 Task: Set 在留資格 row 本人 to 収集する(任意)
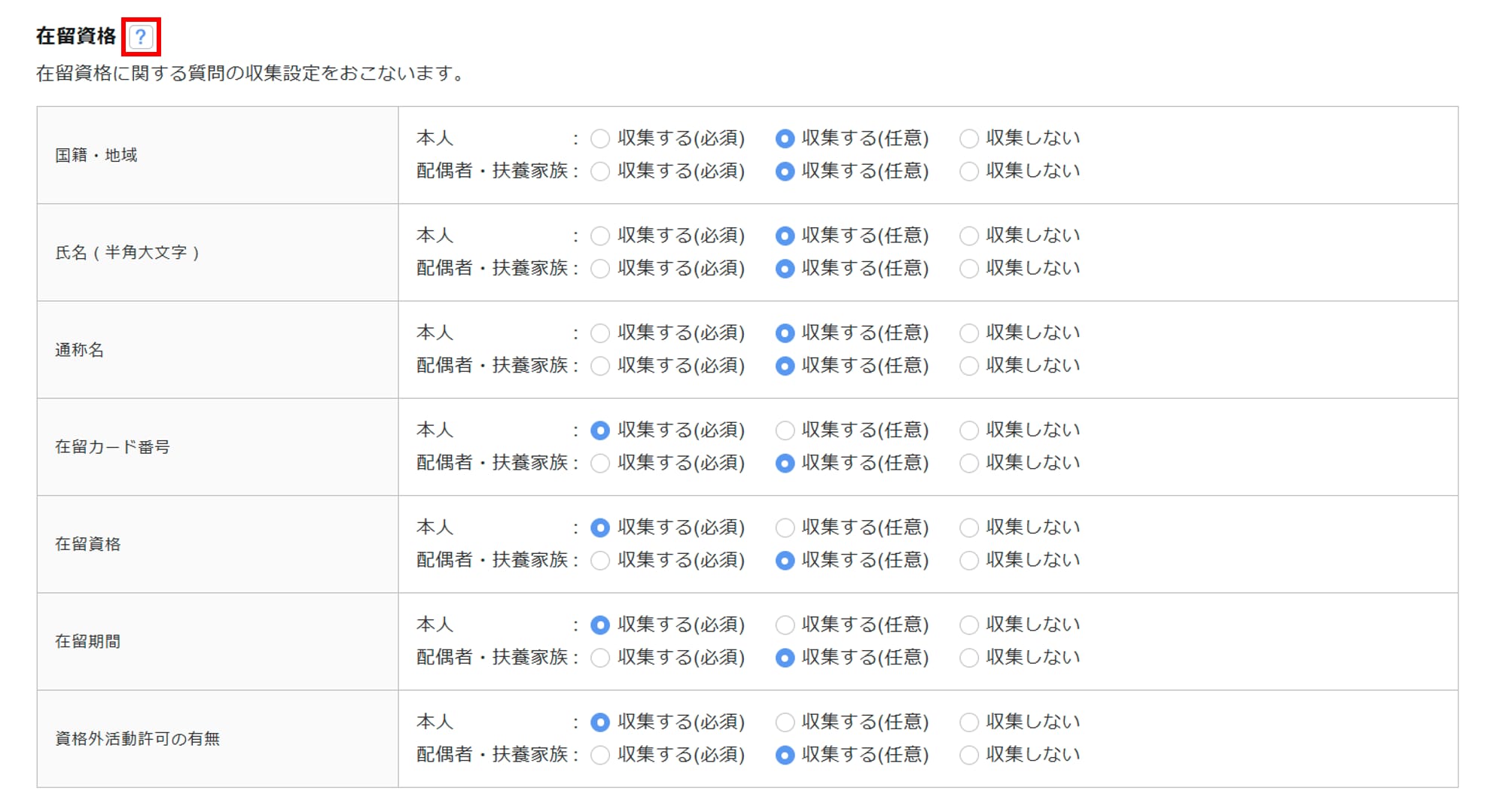(x=785, y=528)
